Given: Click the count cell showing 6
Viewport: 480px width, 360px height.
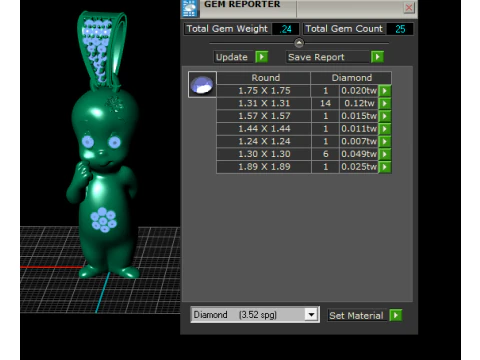Looking at the screenshot, I should click(325, 154).
